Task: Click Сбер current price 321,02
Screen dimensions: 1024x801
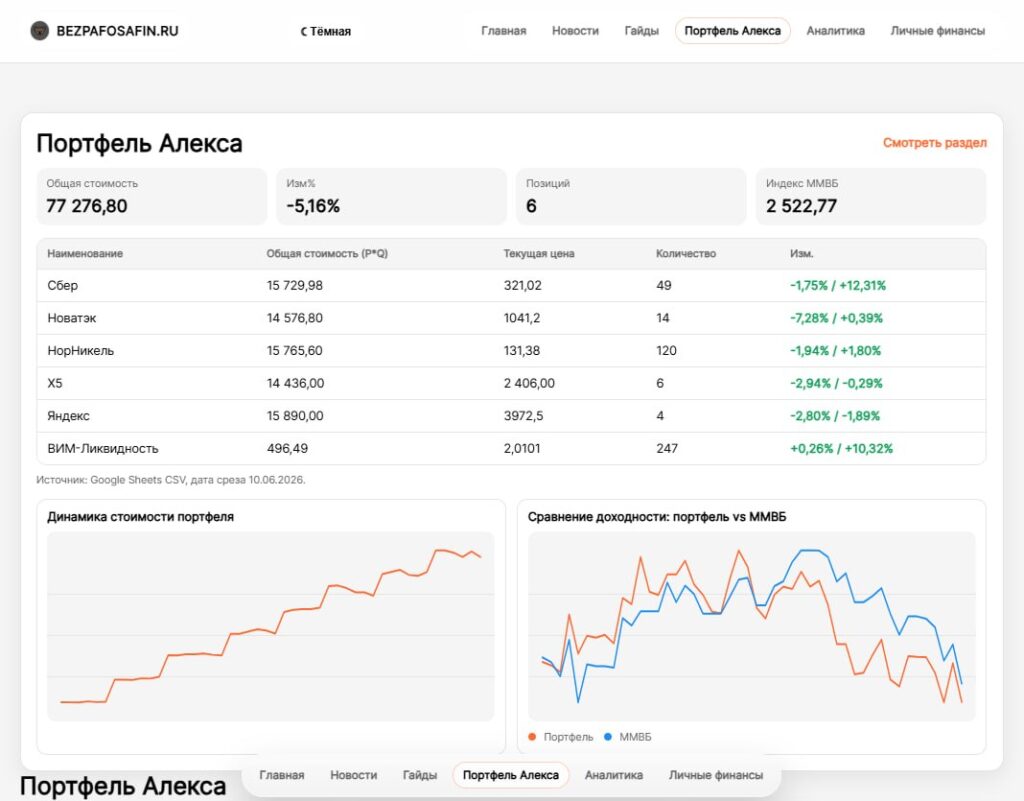Action: pyautogui.click(x=522, y=285)
